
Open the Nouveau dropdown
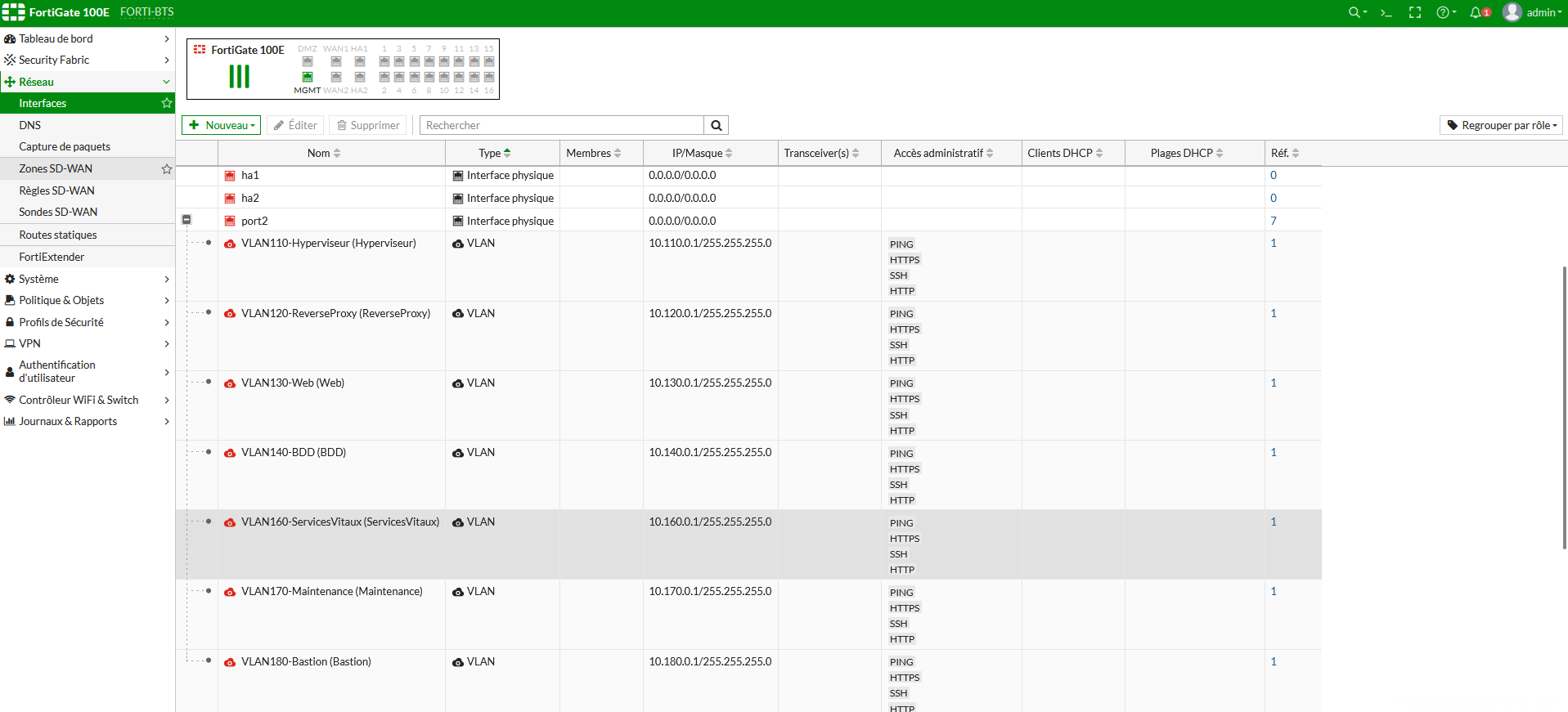(221, 125)
